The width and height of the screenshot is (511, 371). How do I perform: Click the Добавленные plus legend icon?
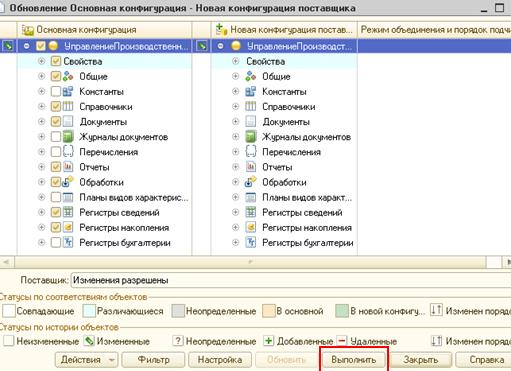pyautogui.click(x=268, y=341)
